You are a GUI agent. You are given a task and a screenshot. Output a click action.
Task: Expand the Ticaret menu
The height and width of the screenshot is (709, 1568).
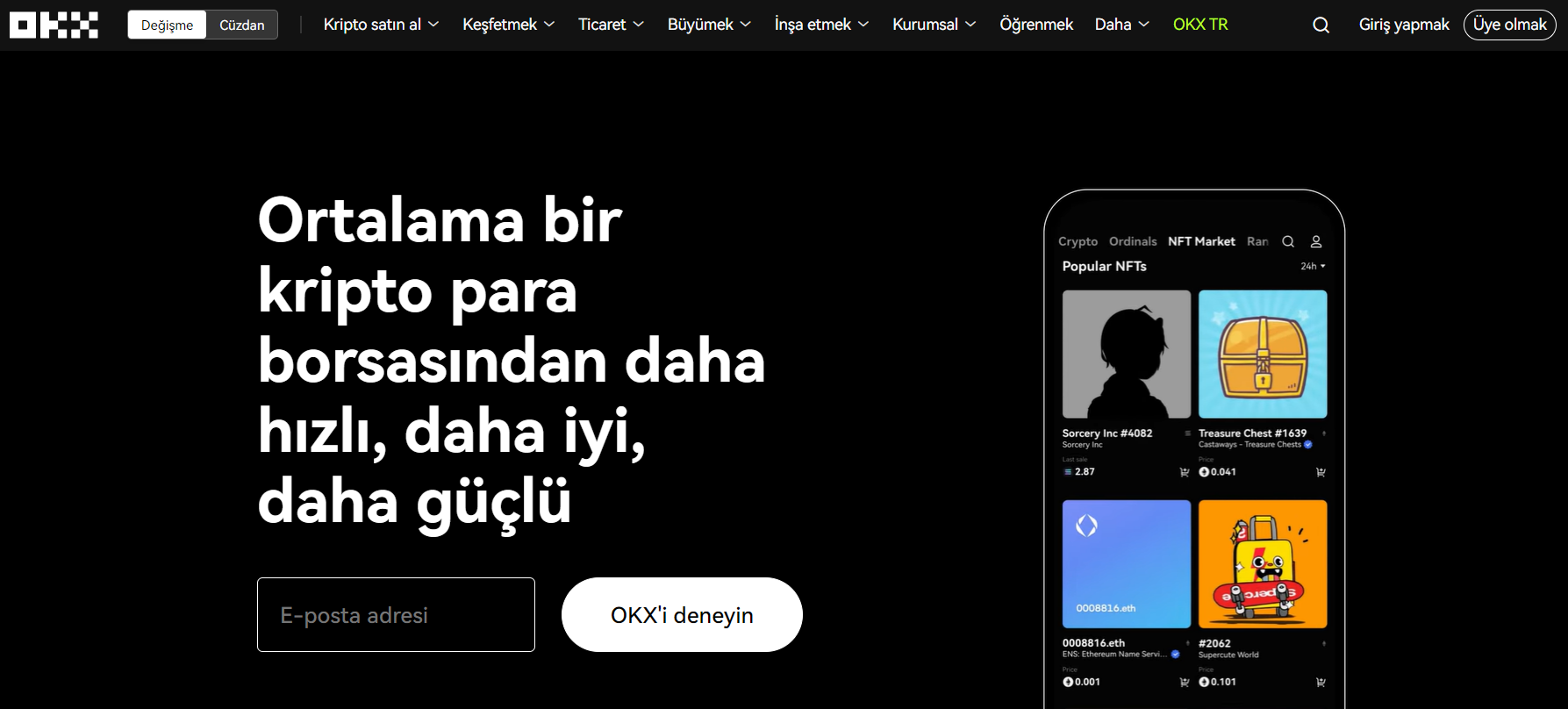611,25
